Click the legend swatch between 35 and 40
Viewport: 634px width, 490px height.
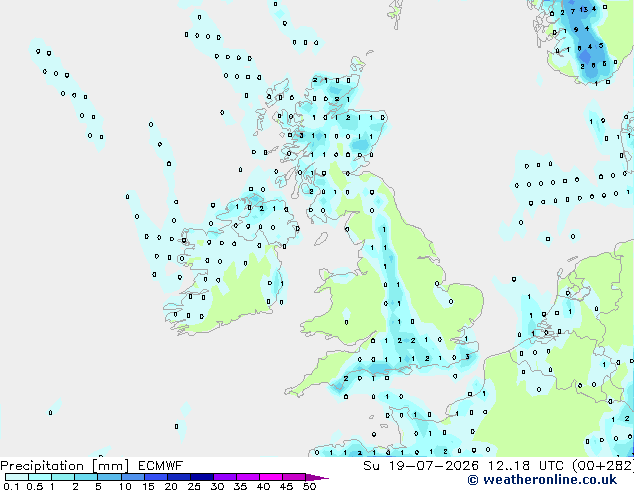[248, 477]
